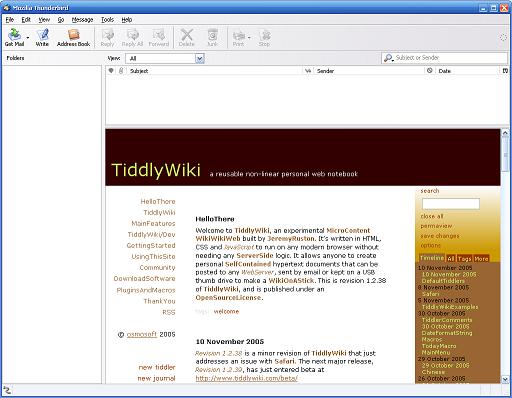The height and width of the screenshot is (398, 512).
Task: Switch to the Tags tab in TiddlyWiki sidebar
Action: tap(464, 258)
